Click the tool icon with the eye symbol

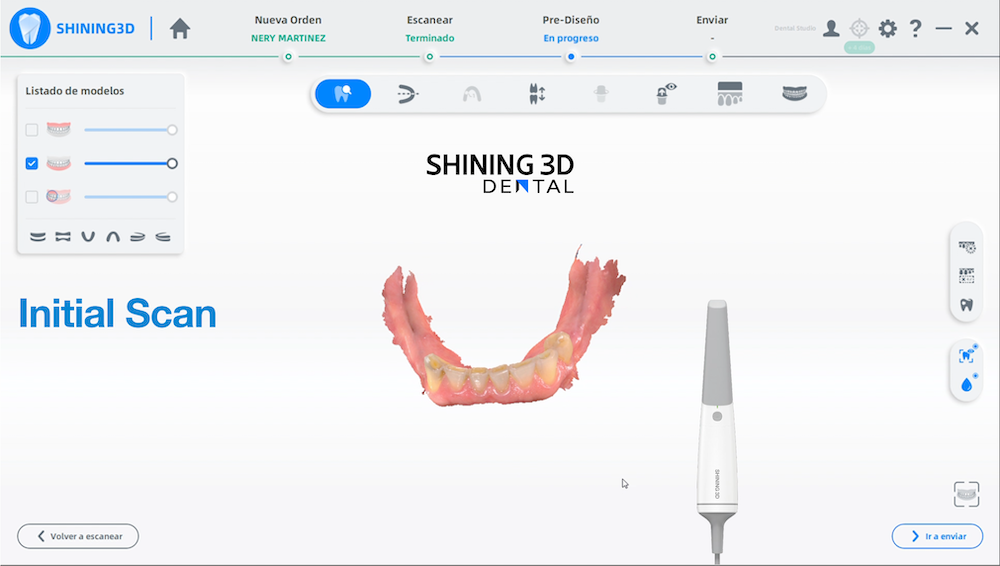pos(666,94)
